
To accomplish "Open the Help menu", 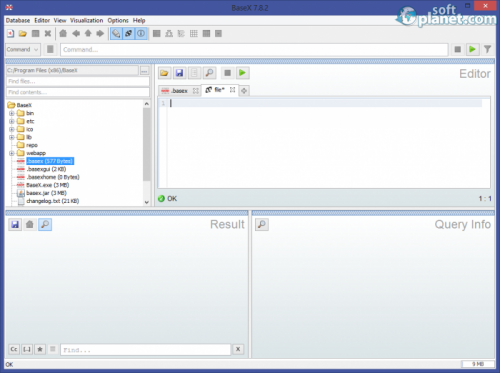I will pyautogui.click(x=139, y=20).
